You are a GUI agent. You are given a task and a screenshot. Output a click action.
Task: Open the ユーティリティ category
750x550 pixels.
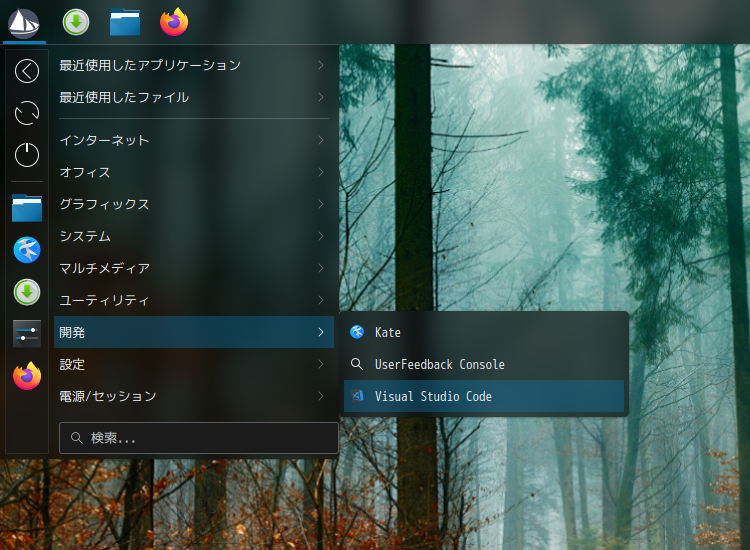tap(194, 300)
